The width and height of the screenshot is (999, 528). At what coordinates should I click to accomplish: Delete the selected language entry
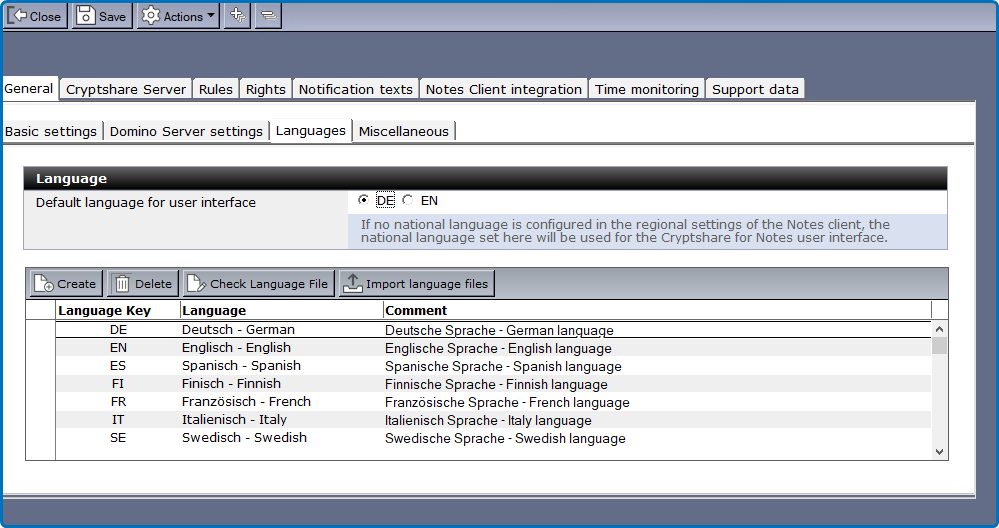click(142, 284)
